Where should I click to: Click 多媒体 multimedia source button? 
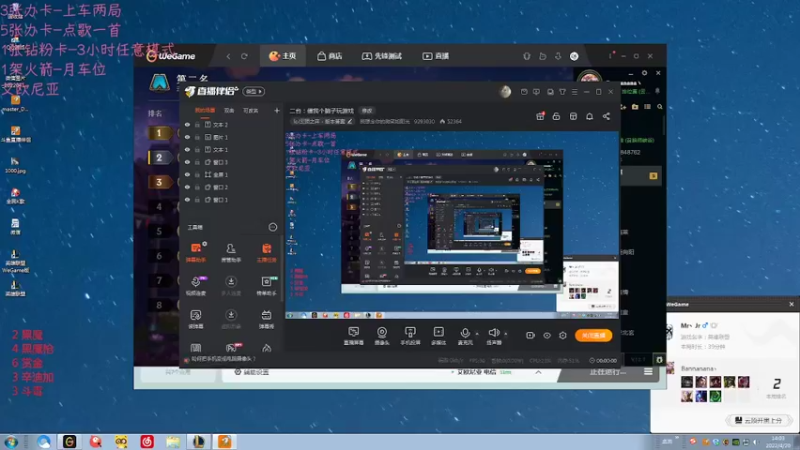coord(438,336)
